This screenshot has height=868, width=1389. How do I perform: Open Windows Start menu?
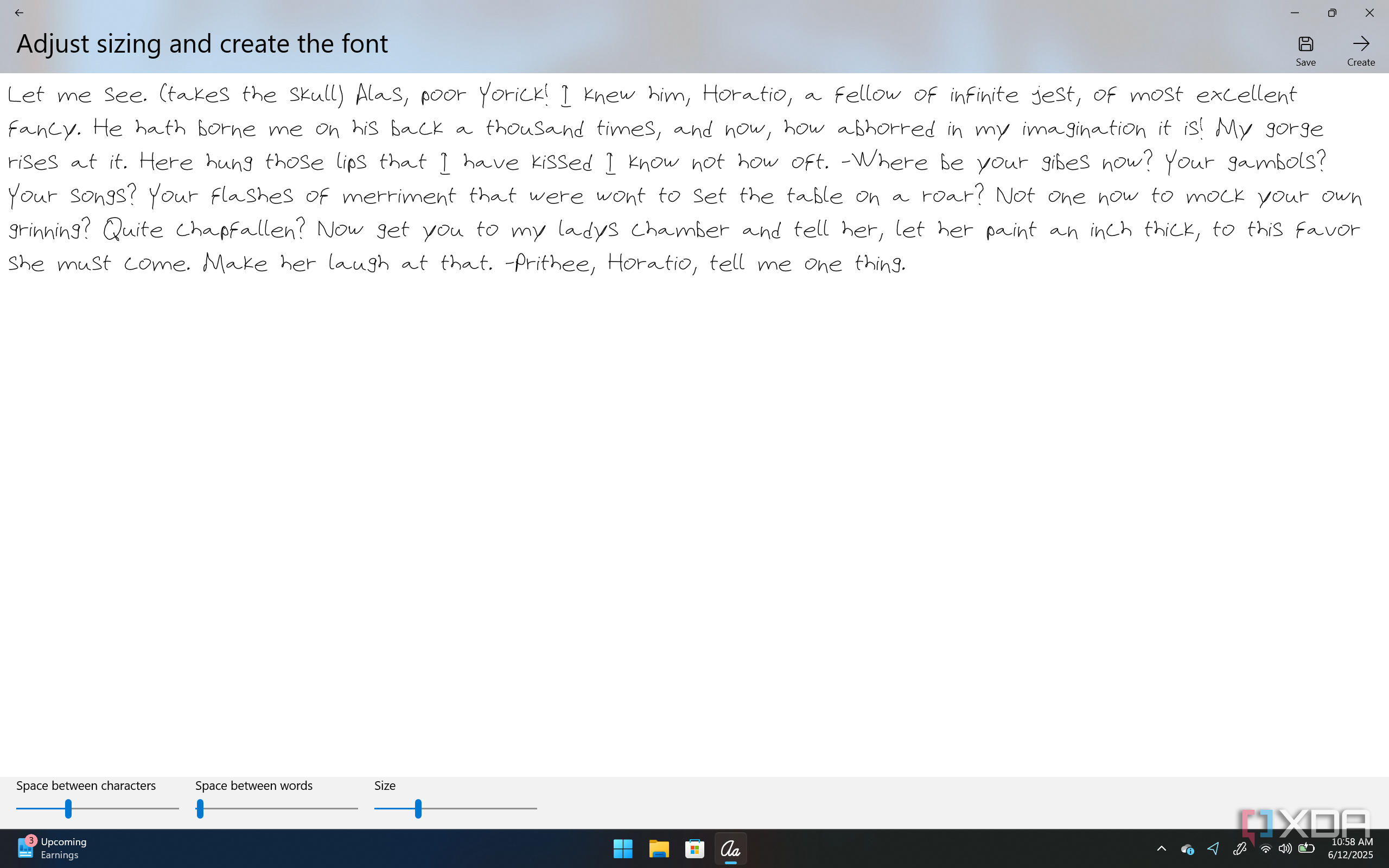623,848
